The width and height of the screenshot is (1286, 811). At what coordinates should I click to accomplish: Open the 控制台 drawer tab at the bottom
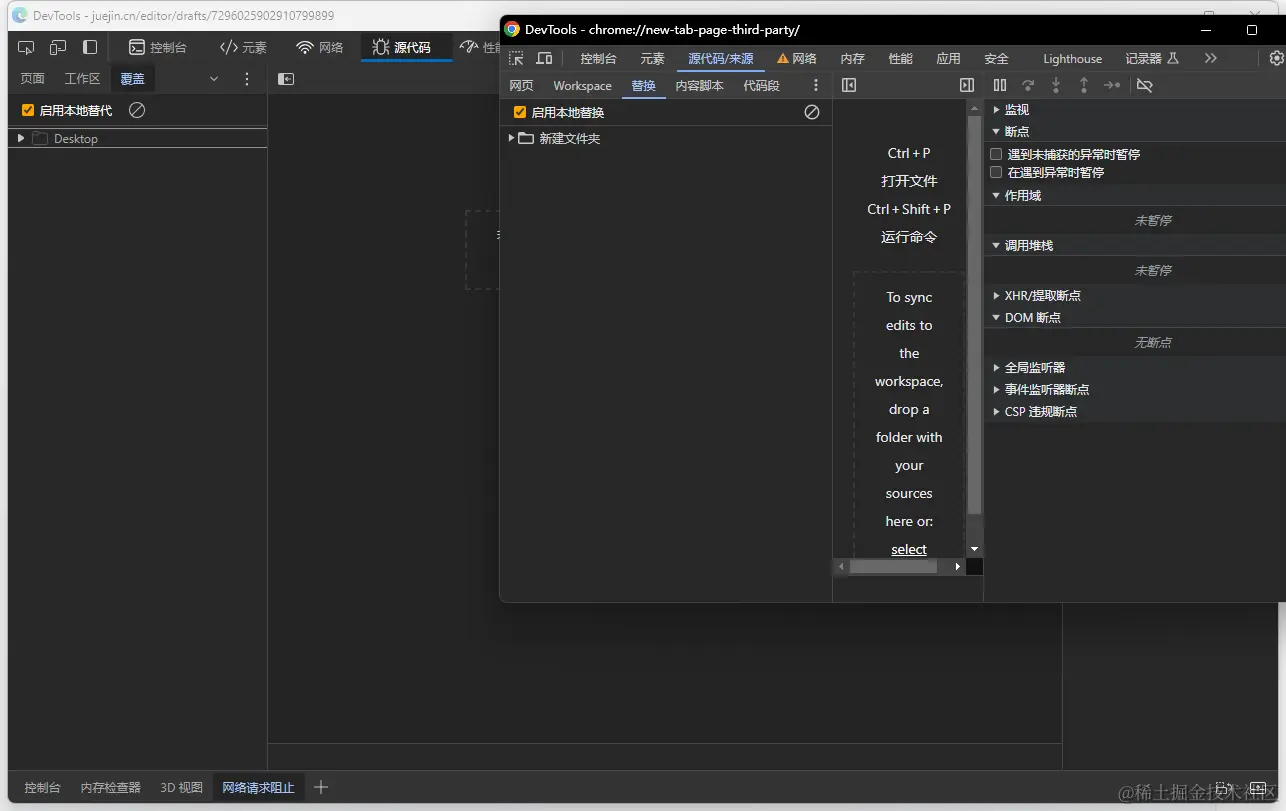(x=43, y=787)
